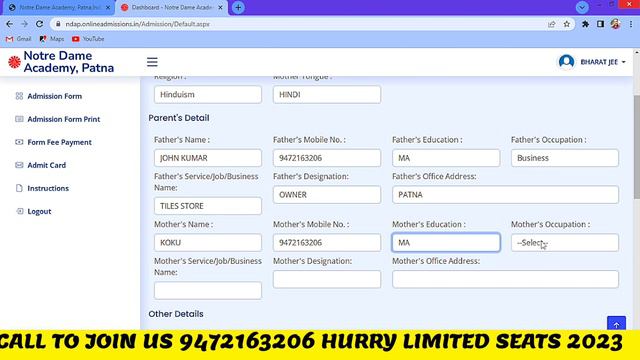640x360 pixels.
Task: Click Chrome profile picture icon
Action: point(616,24)
